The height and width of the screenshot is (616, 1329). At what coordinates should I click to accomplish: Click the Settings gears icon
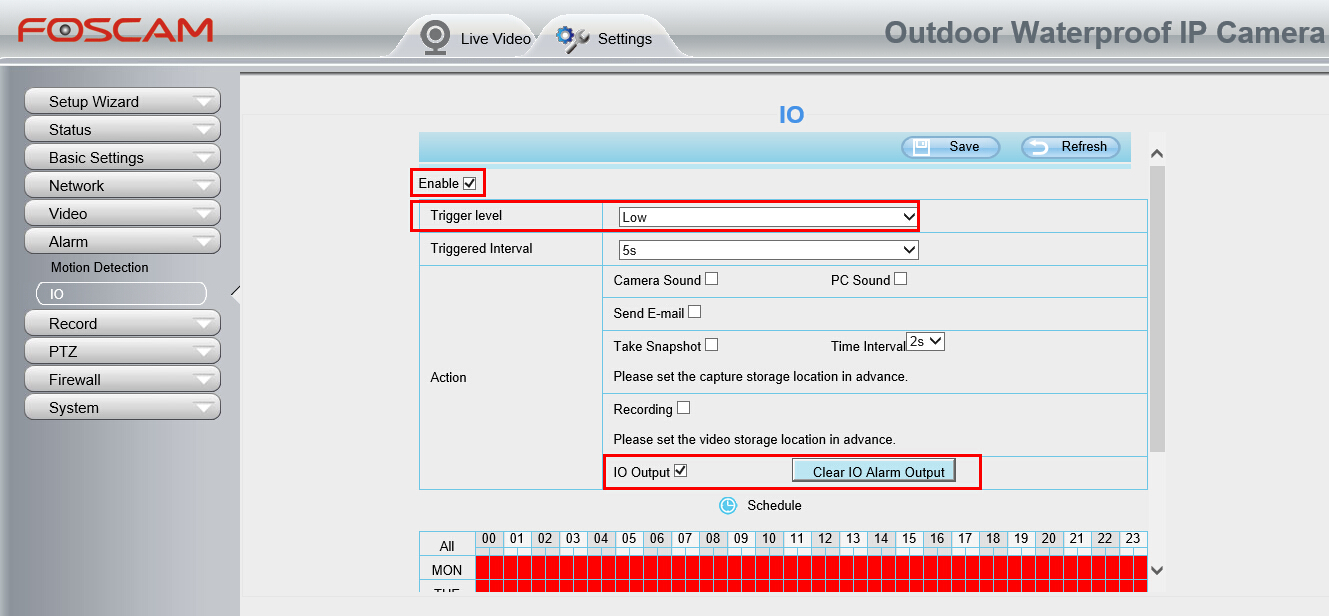[572, 38]
